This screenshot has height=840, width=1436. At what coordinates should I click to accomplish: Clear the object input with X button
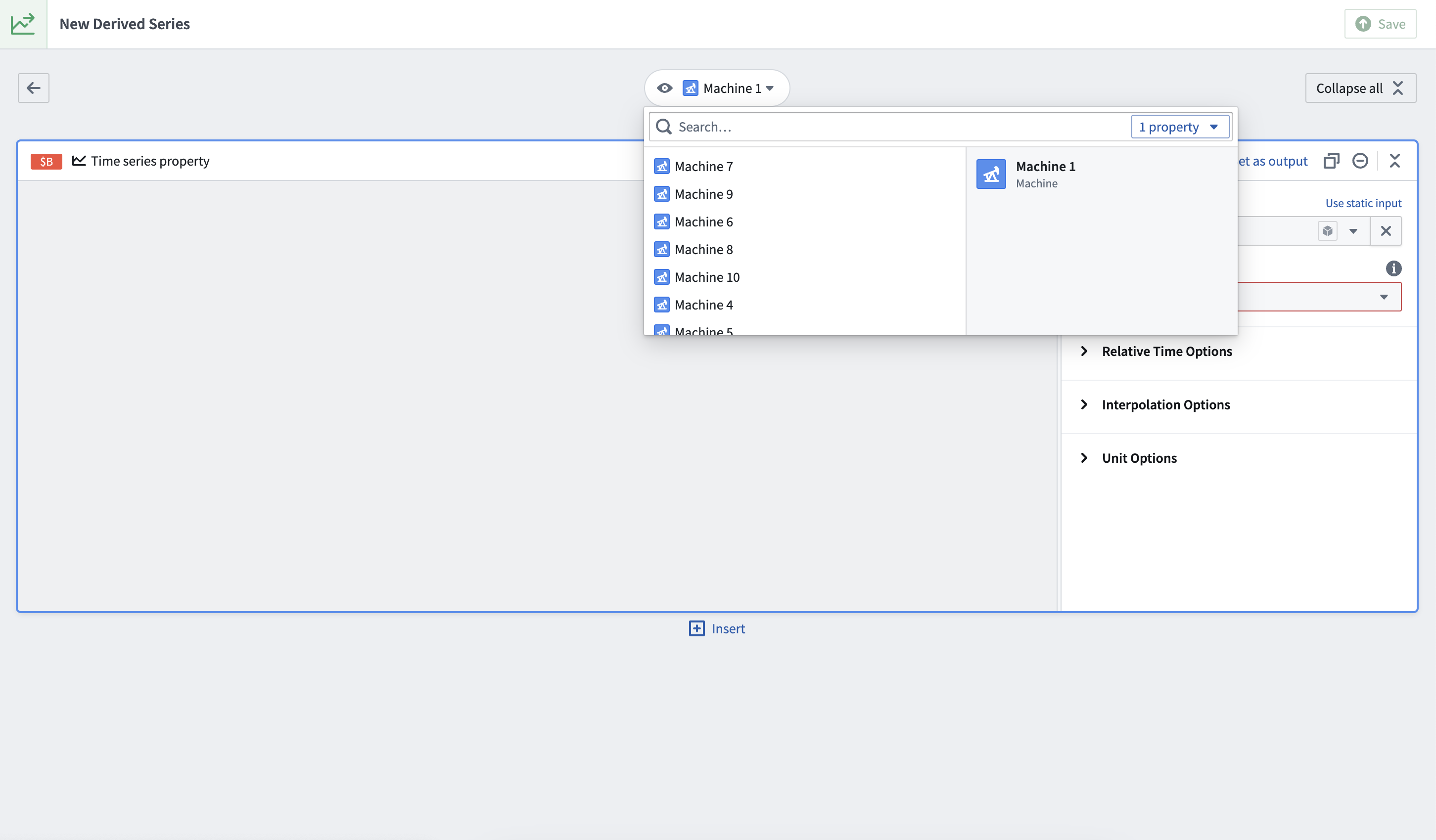[1386, 231]
